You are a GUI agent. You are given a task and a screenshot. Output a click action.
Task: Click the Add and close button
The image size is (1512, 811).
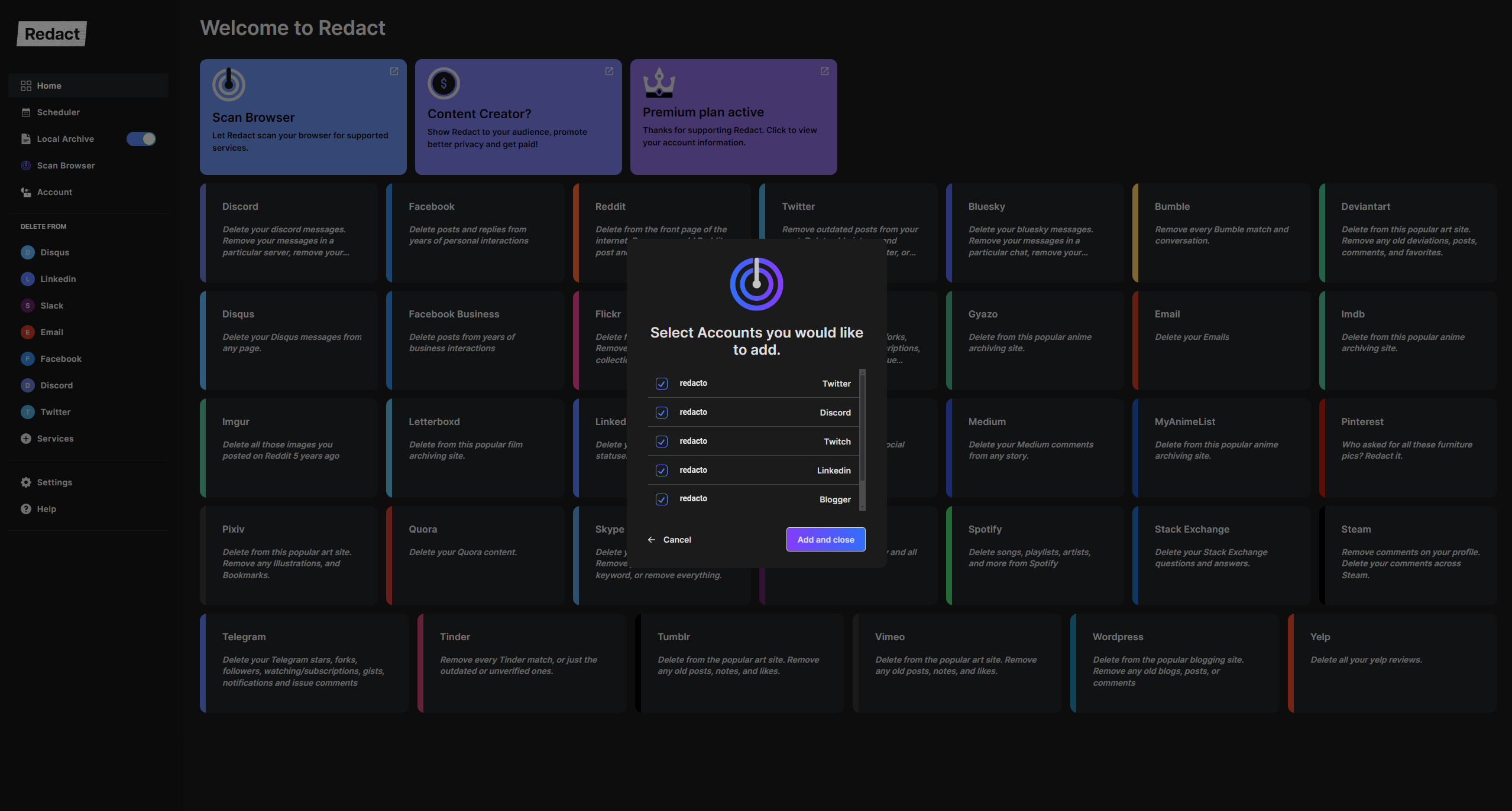[x=825, y=540]
